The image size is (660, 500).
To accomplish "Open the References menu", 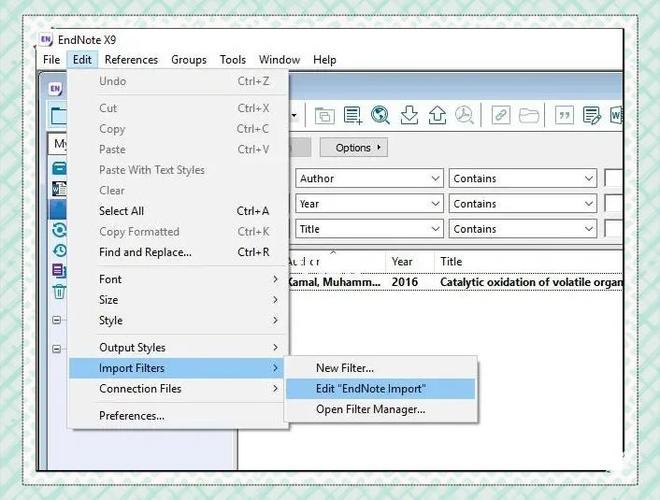I will [x=131, y=60].
